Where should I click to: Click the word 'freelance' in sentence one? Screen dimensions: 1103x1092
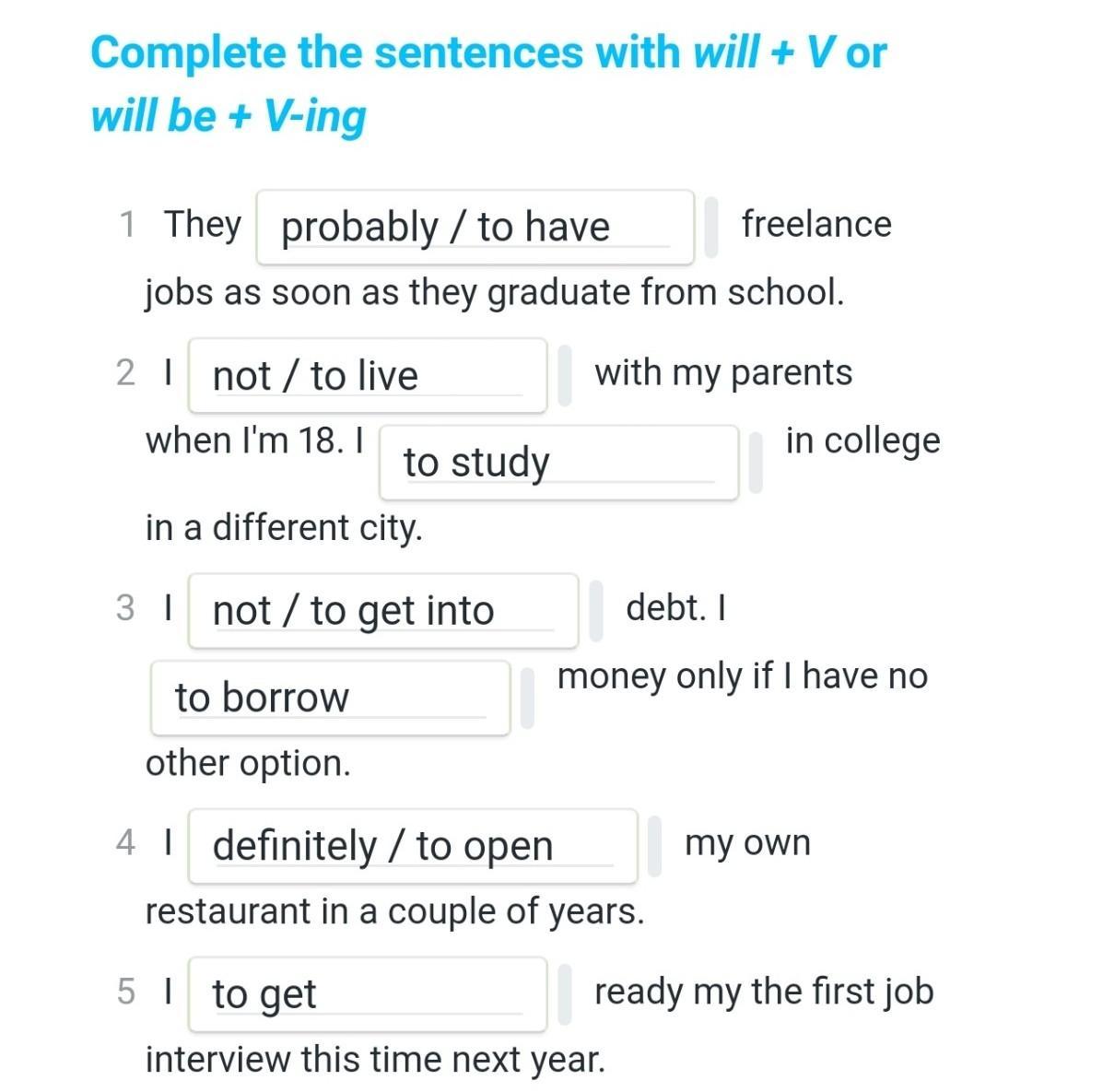(x=816, y=225)
